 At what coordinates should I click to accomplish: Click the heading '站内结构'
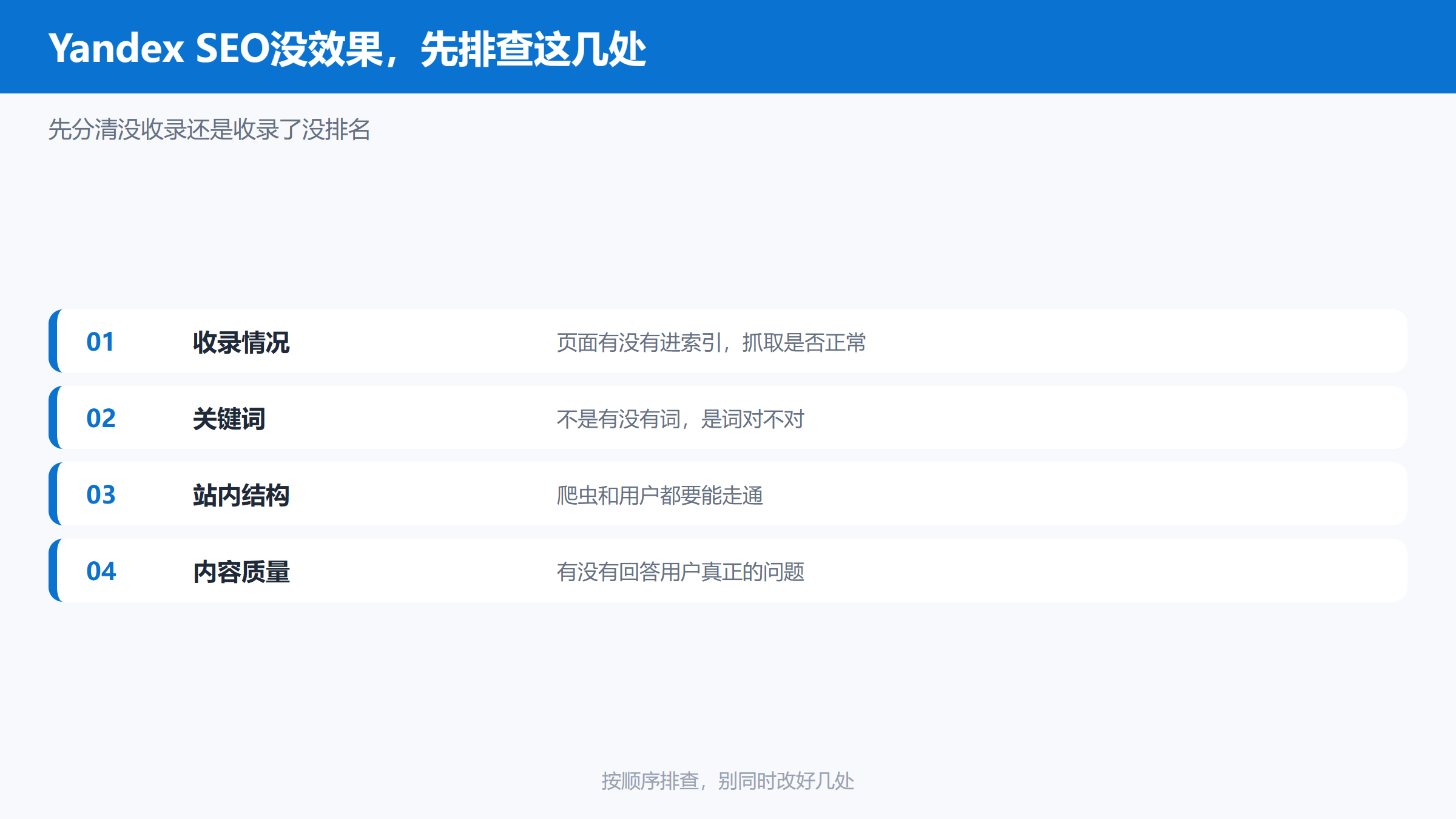click(x=241, y=495)
